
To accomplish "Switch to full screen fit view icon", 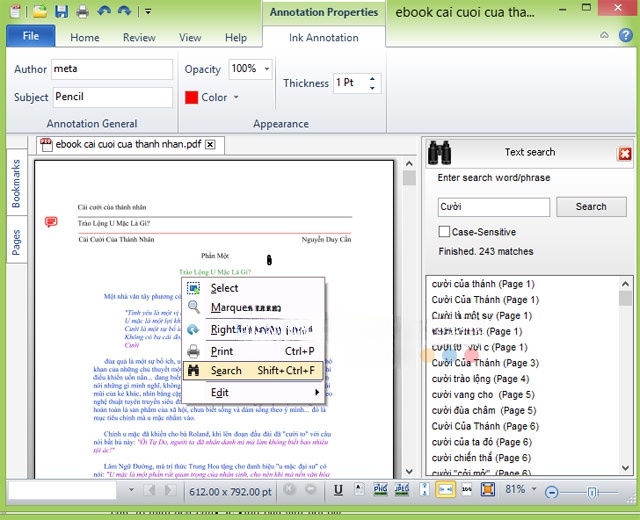I will tap(487, 489).
